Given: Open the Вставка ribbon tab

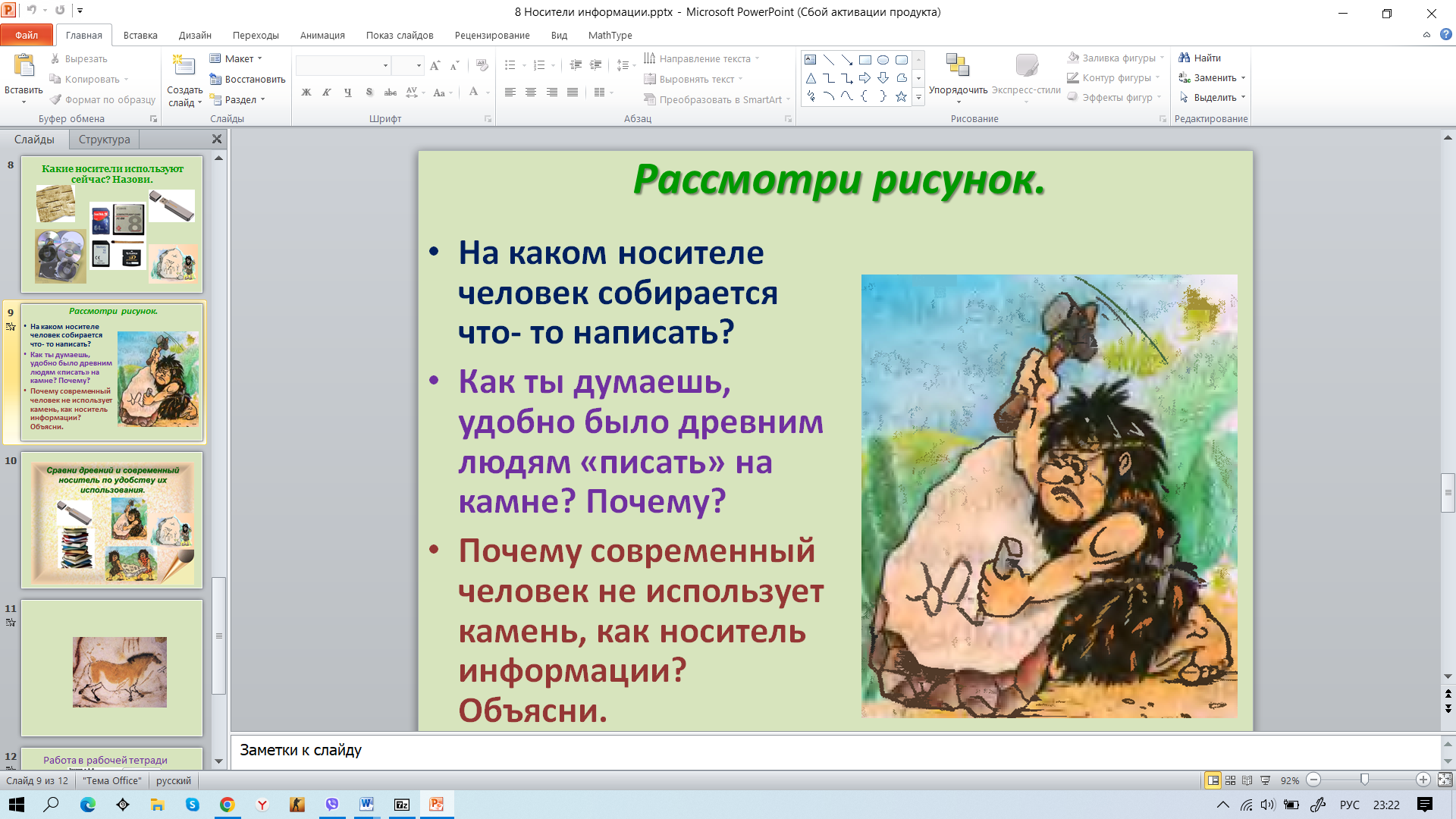Looking at the screenshot, I should [140, 35].
